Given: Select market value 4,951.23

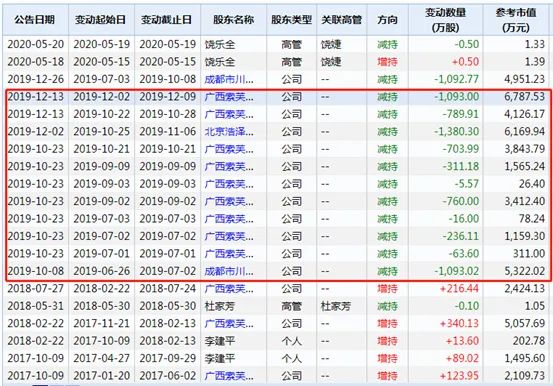Looking at the screenshot, I should (x=524, y=79).
